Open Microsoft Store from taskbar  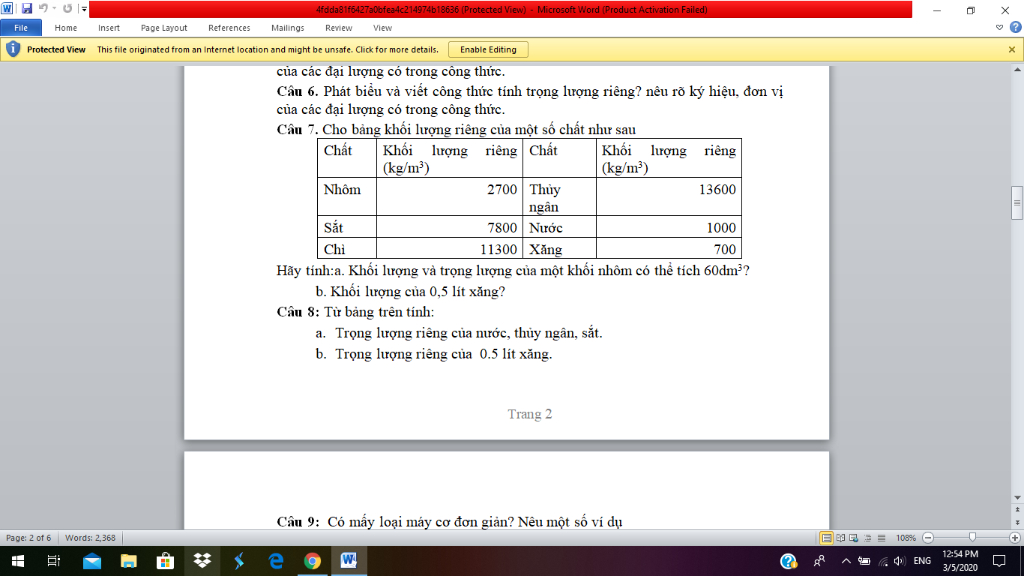coord(165,561)
